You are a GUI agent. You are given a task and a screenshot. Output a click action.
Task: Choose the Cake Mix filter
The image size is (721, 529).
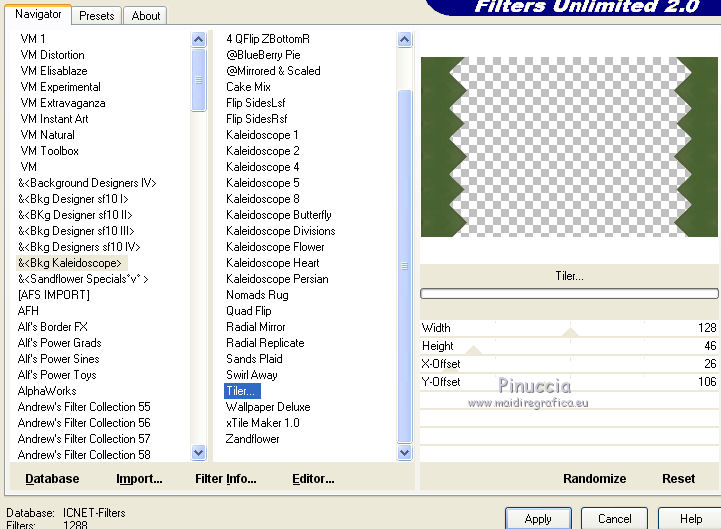(248, 87)
